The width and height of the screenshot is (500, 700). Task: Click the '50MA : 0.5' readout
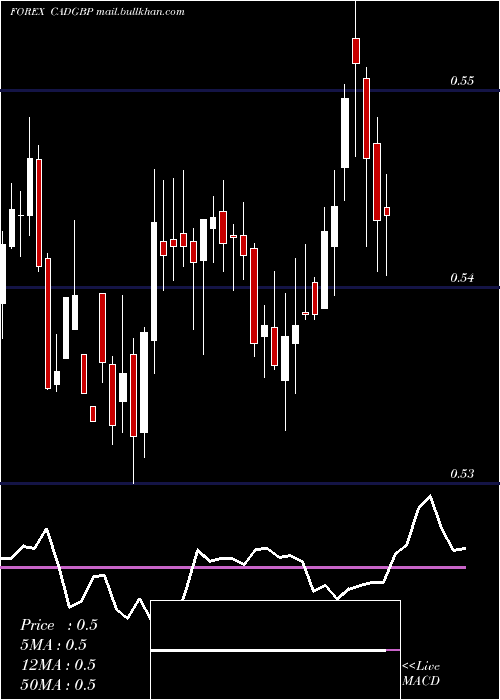pos(58,684)
